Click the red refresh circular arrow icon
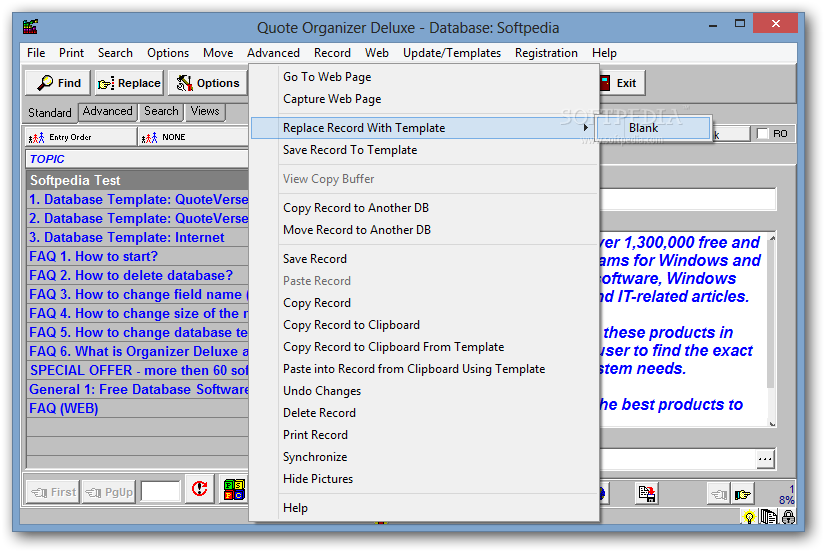Screen dimensions: 825x552 click(199, 490)
